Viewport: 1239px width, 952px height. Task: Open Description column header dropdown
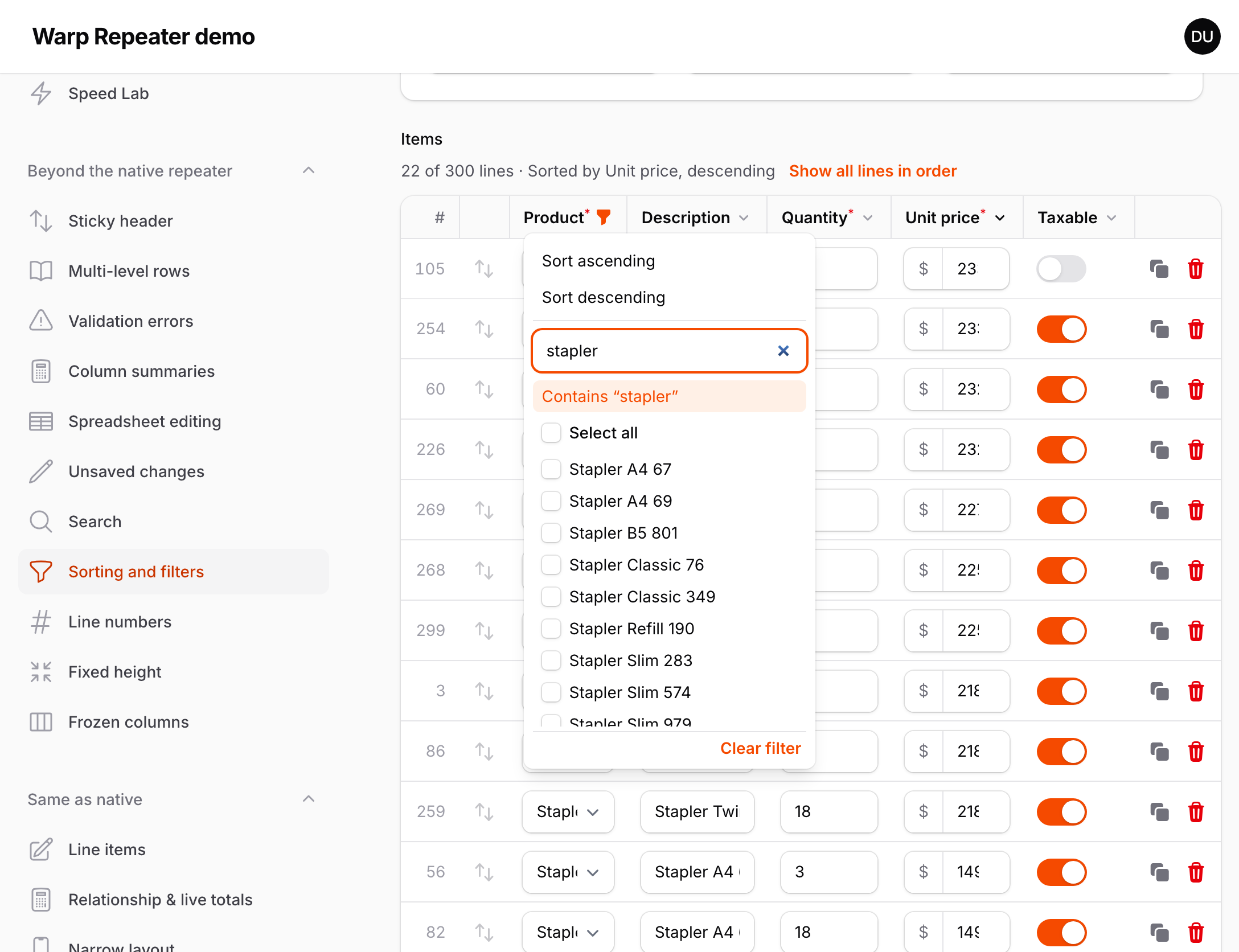point(744,218)
